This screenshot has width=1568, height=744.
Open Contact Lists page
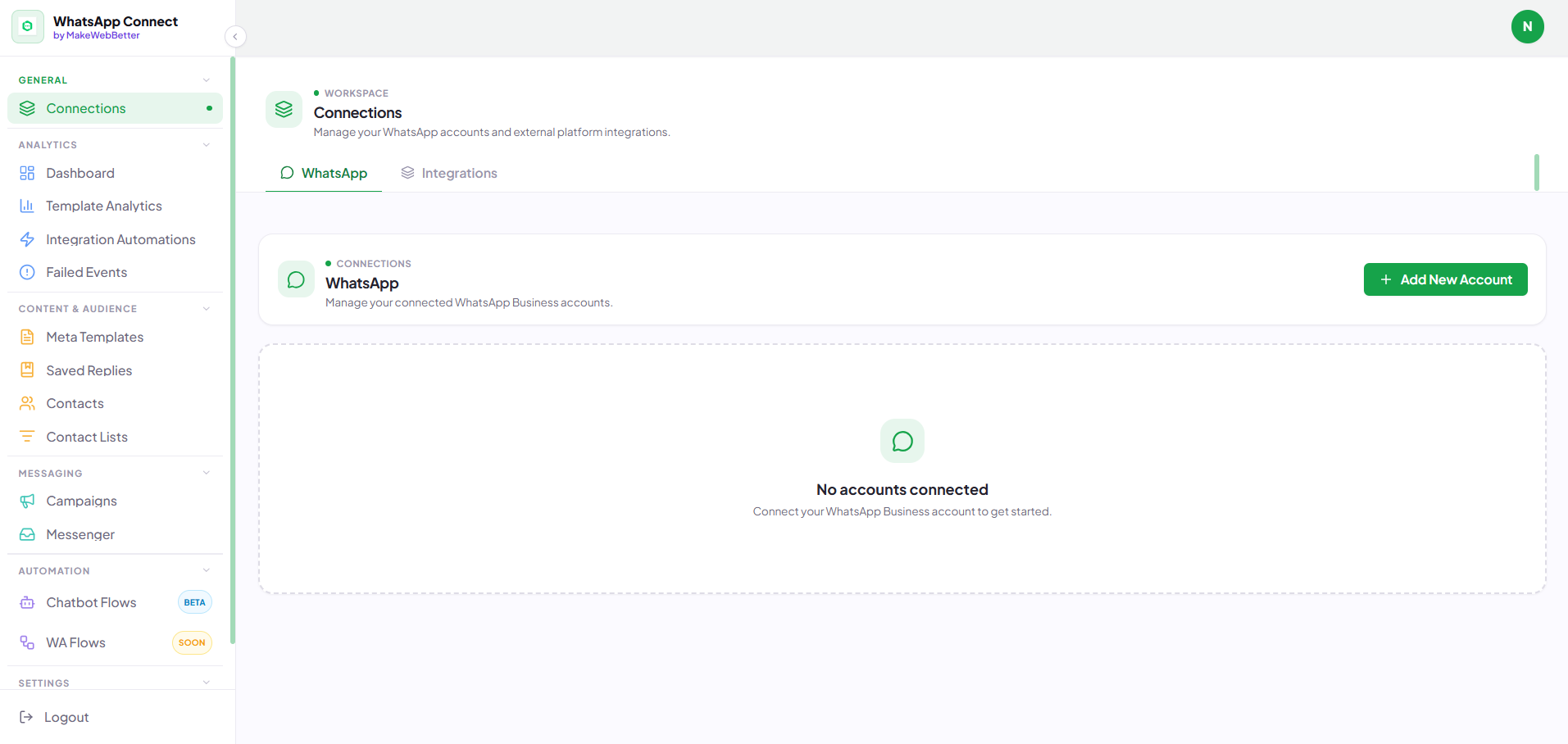(x=115, y=437)
